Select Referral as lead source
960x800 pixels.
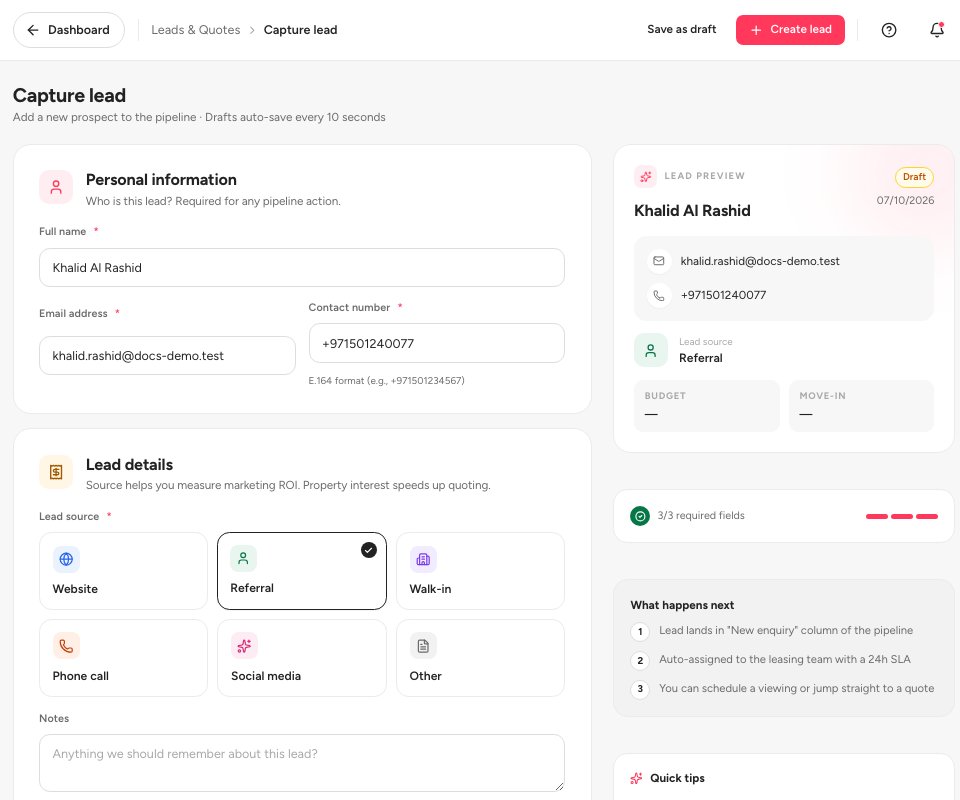[x=302, y=570]
